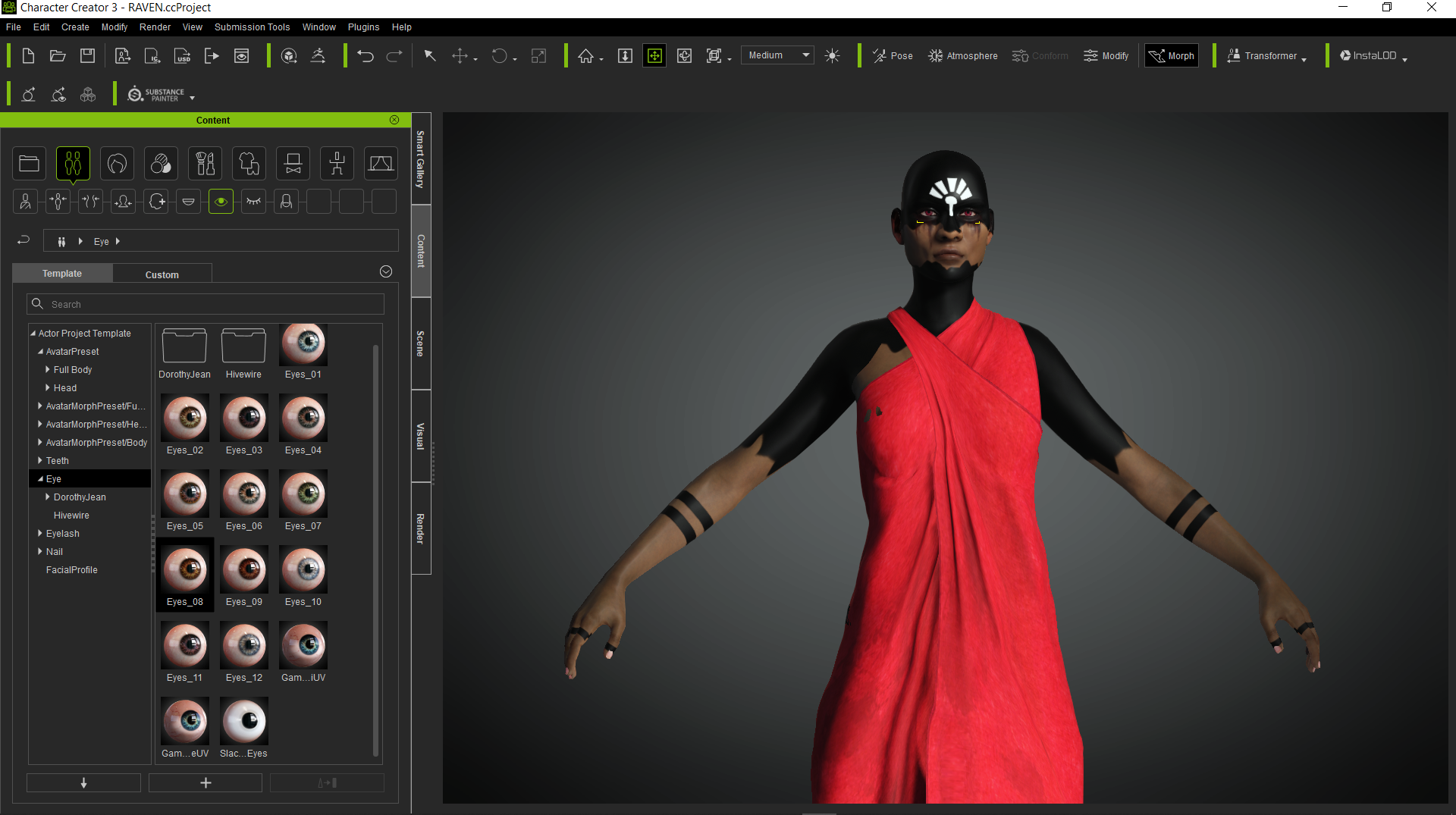This screenshot has height=815, width=1456.
Task: Redo the last action
Action: point(394,56)
